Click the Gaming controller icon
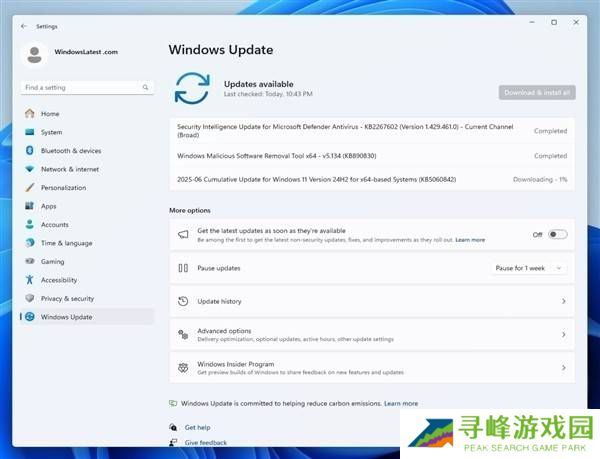Viewport: 600px width, 459px height. 30,261
